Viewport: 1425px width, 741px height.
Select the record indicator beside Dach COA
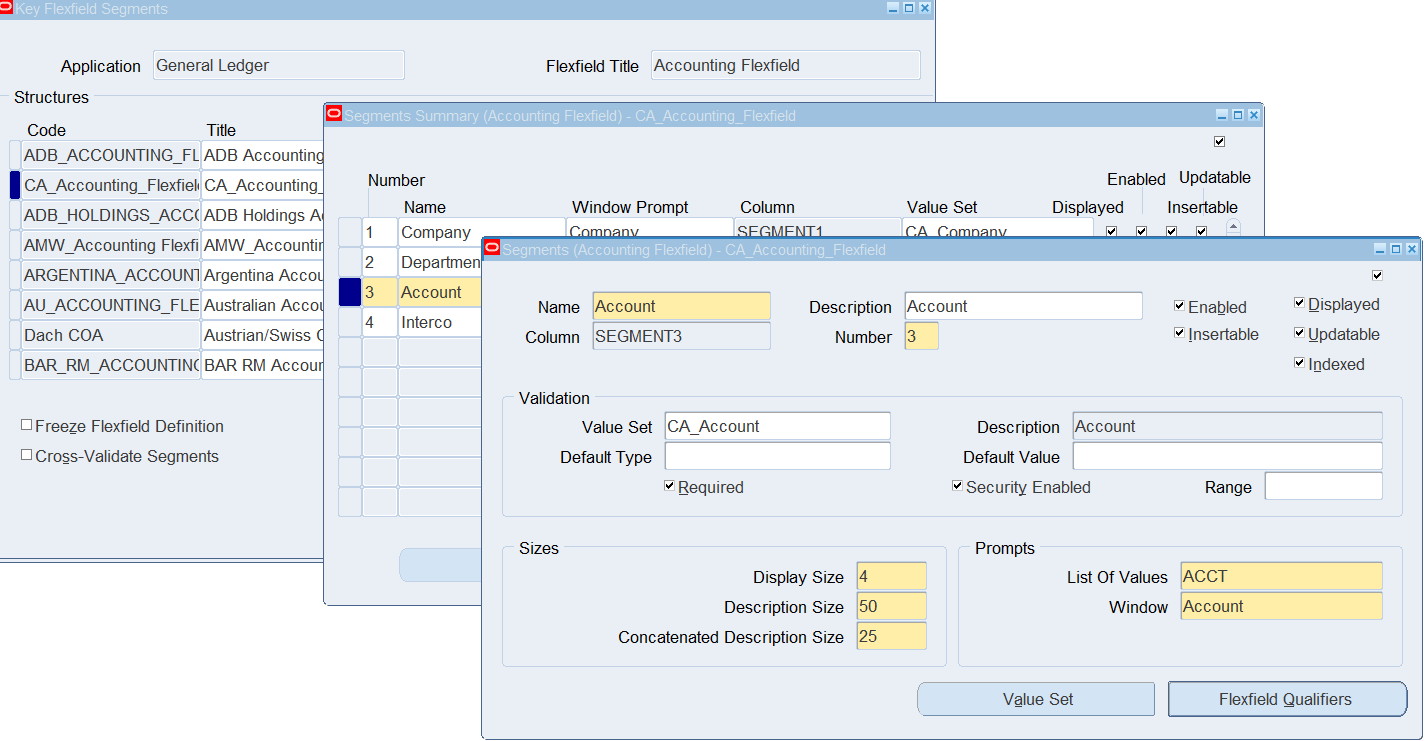tap(15, 335)
